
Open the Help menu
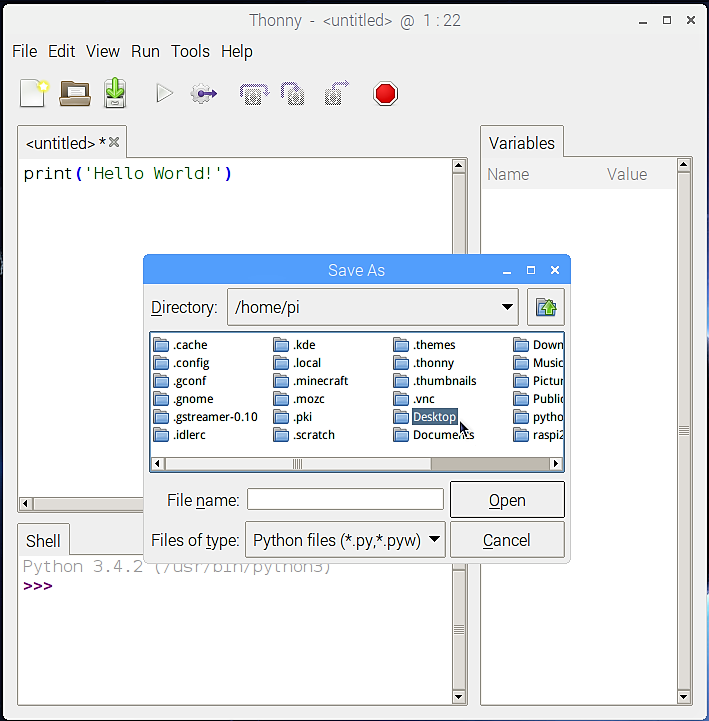pyautogui.click(x=237, y=51)
